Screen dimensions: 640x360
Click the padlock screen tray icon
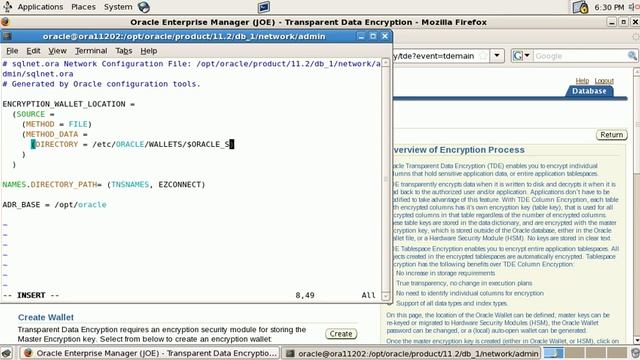coord(580,7)
